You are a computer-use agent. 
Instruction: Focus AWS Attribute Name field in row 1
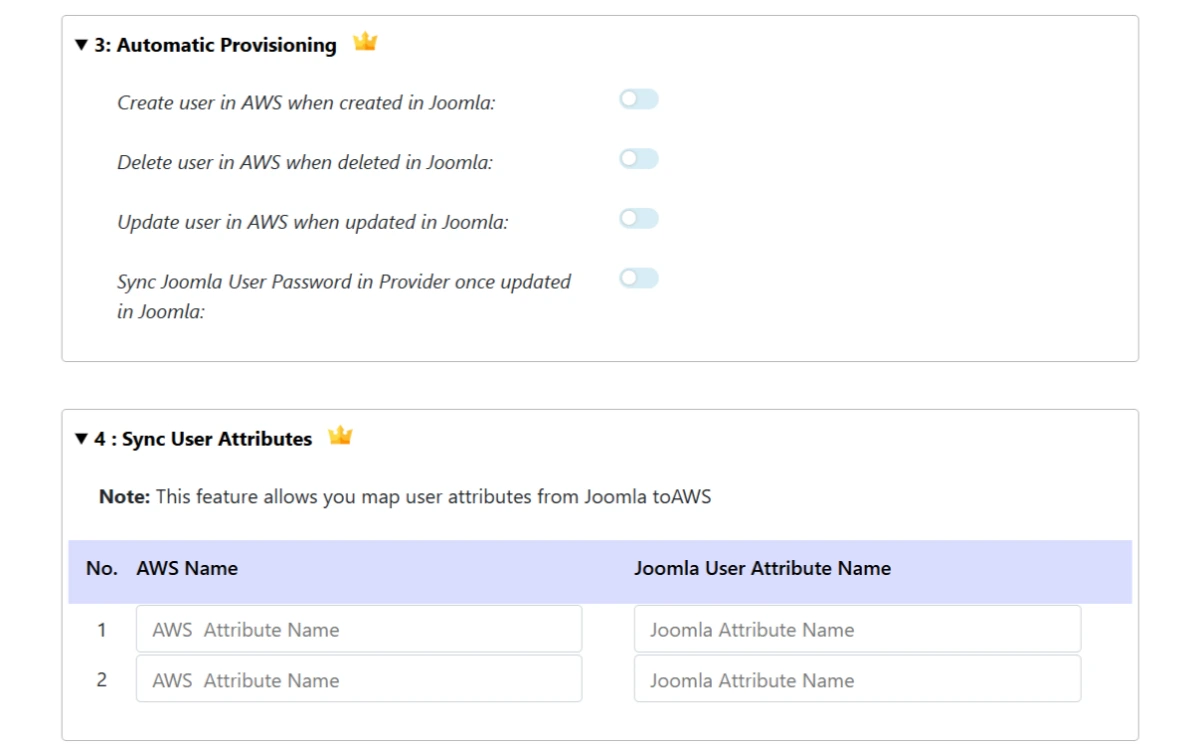[x=359, y=629]
